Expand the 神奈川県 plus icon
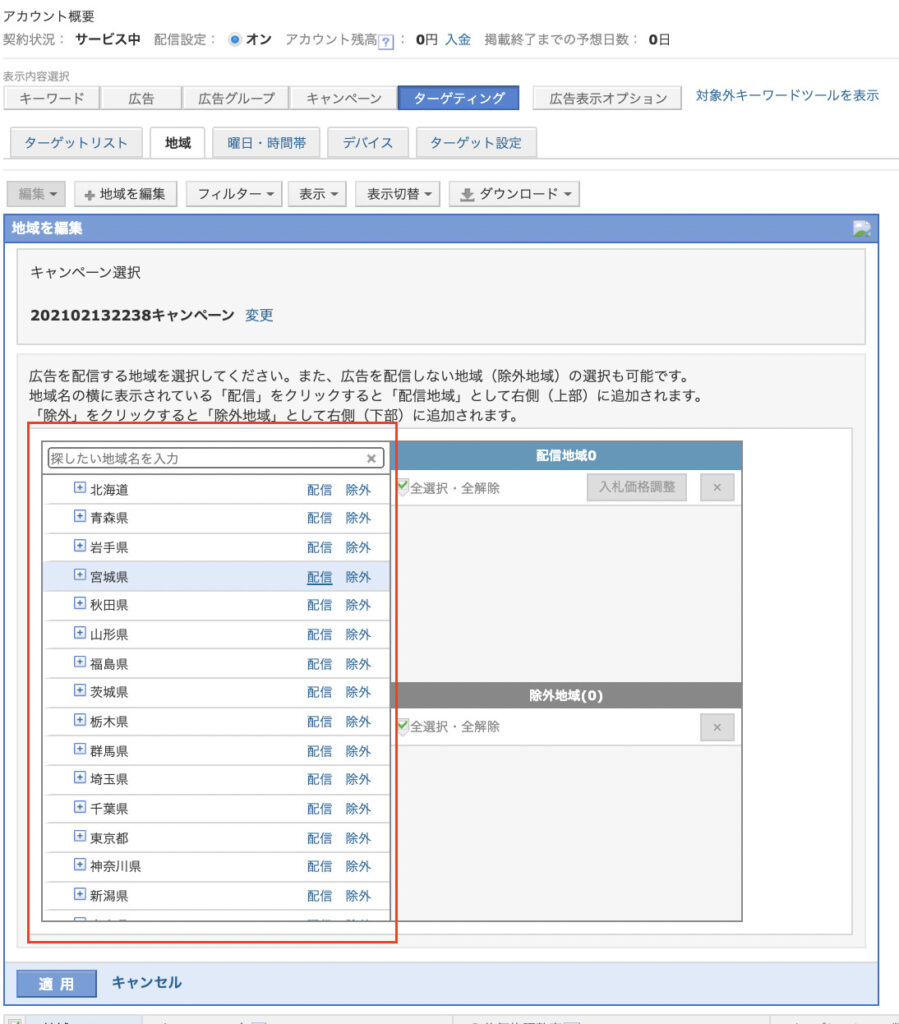The image size is (899, 1024). (80, 866)
